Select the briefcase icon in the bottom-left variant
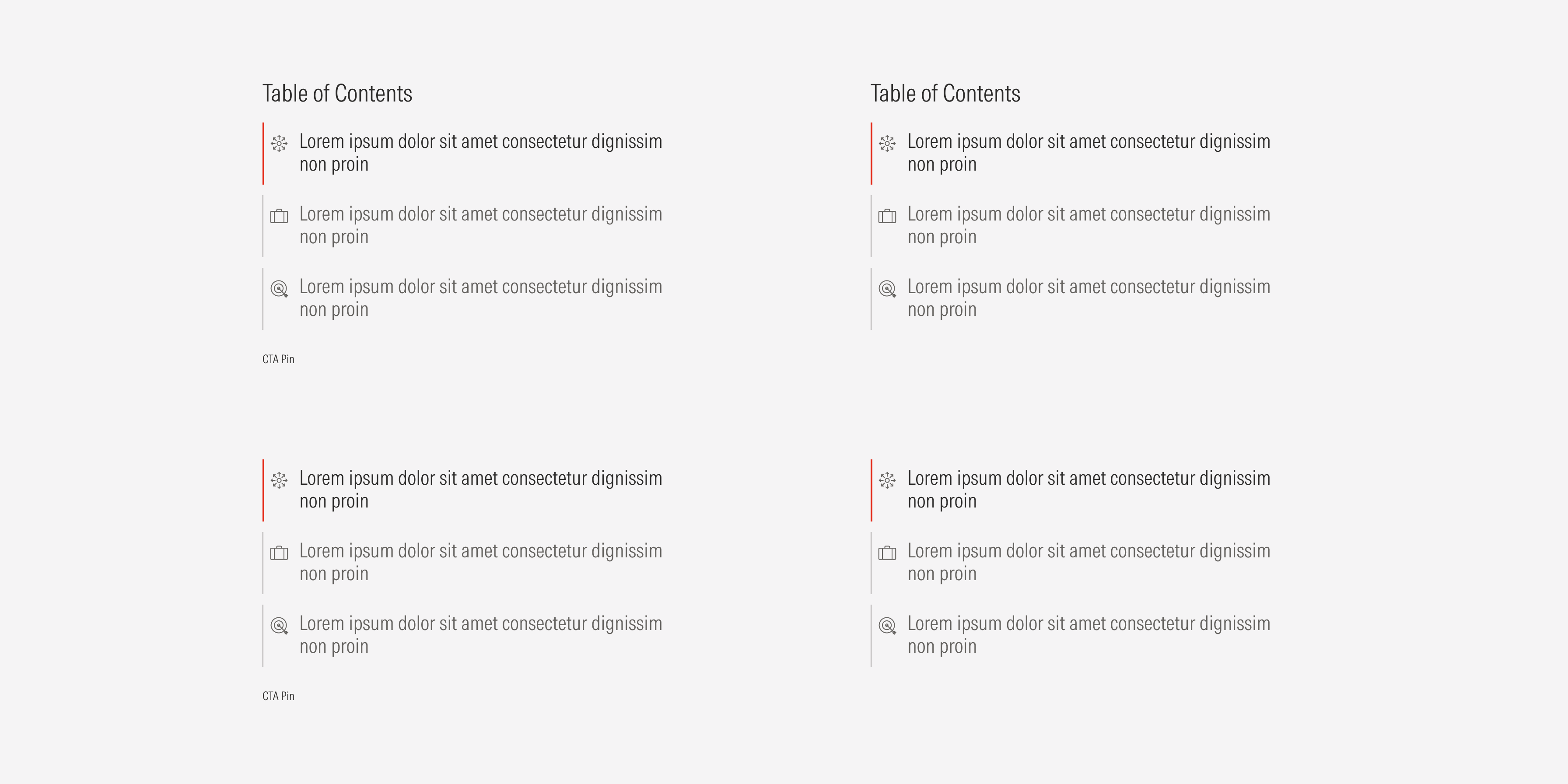The image size is (1568, 784). tap(280, 554)
